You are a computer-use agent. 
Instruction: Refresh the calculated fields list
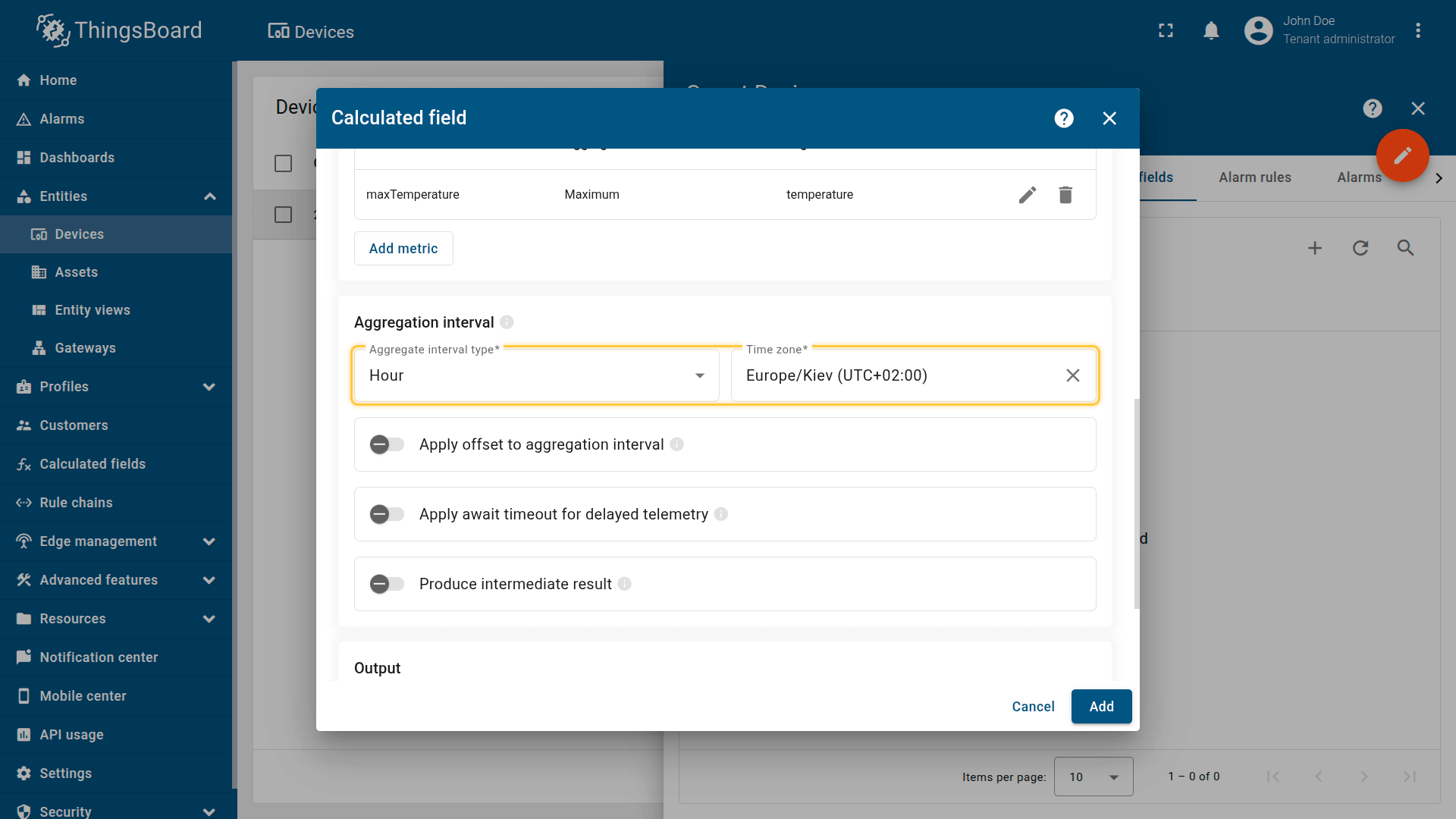(1360, 248)
